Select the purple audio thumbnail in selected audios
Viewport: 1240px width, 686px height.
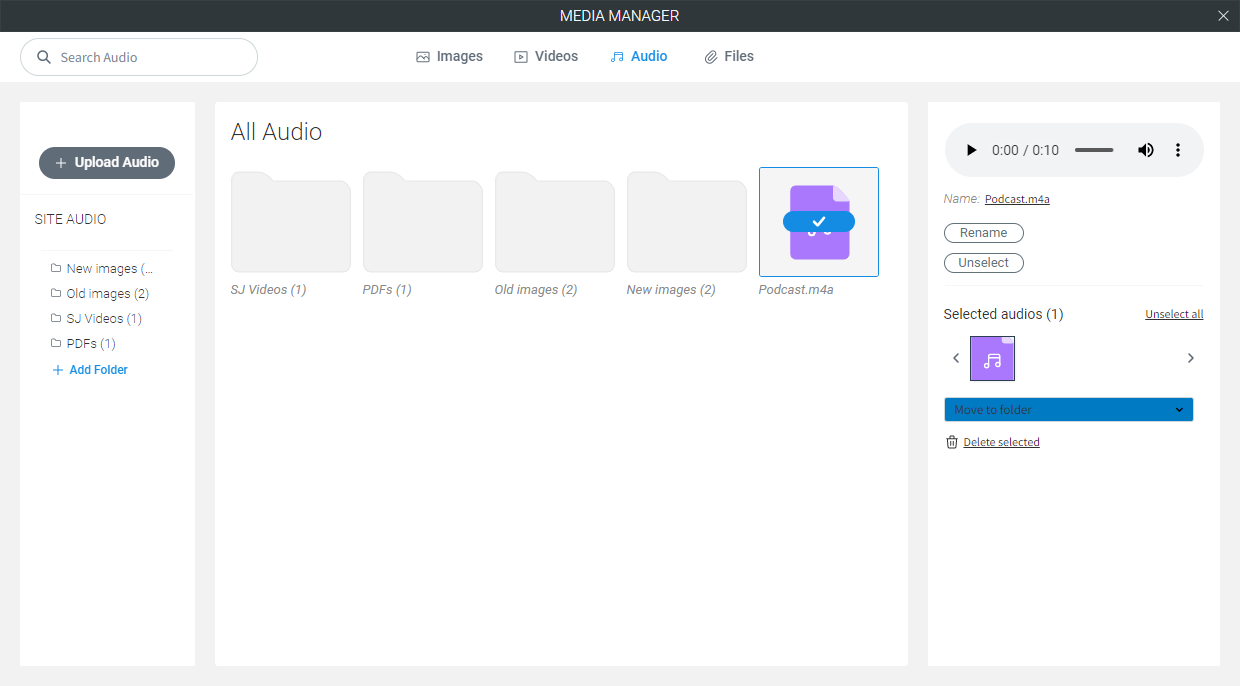992,359
